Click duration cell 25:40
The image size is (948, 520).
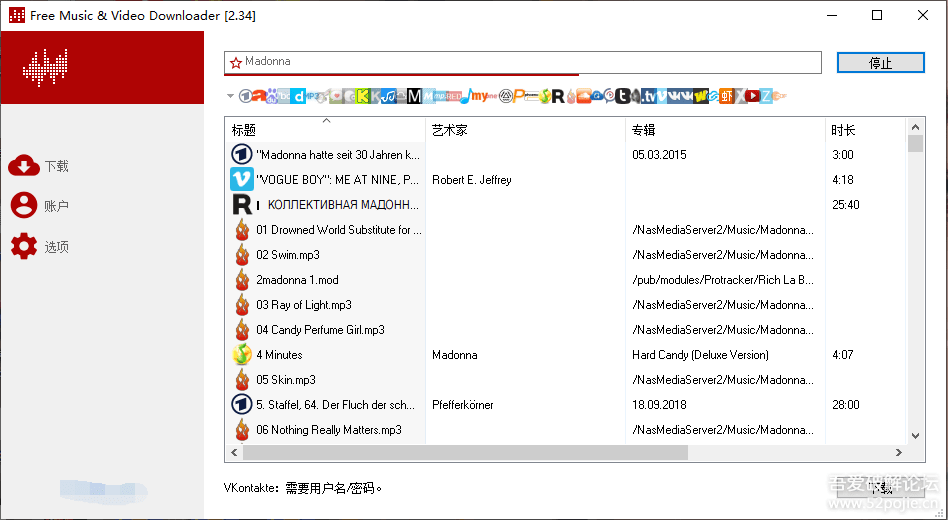845,205
